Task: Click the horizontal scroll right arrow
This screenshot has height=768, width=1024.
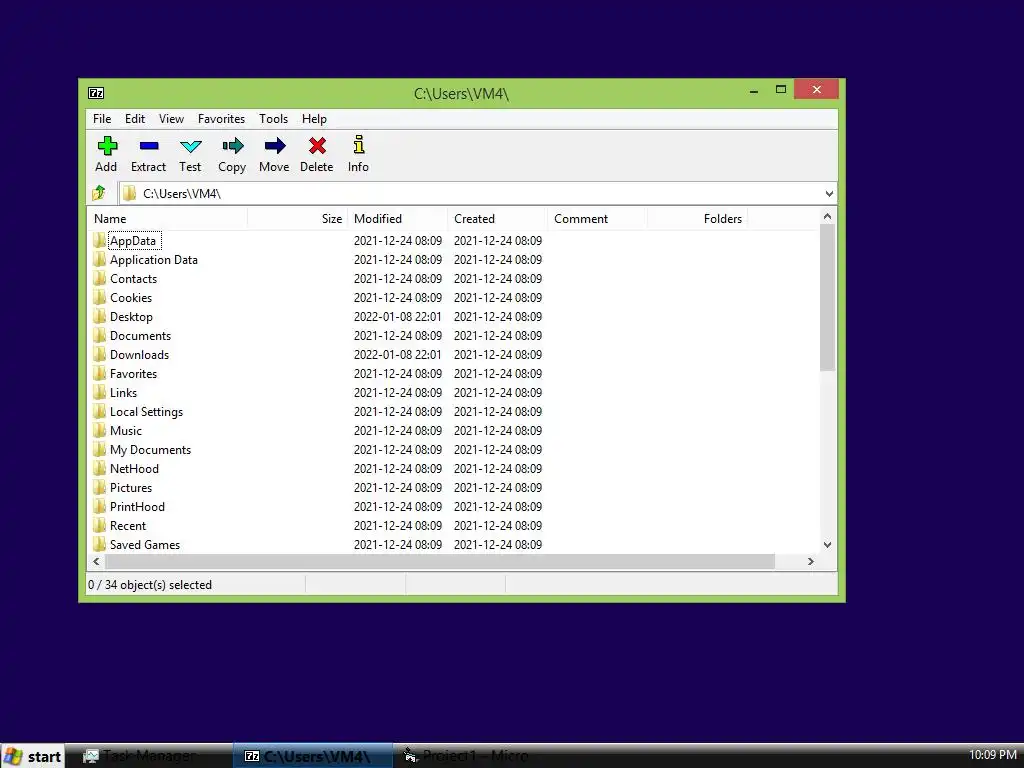Action: (810, 562)
